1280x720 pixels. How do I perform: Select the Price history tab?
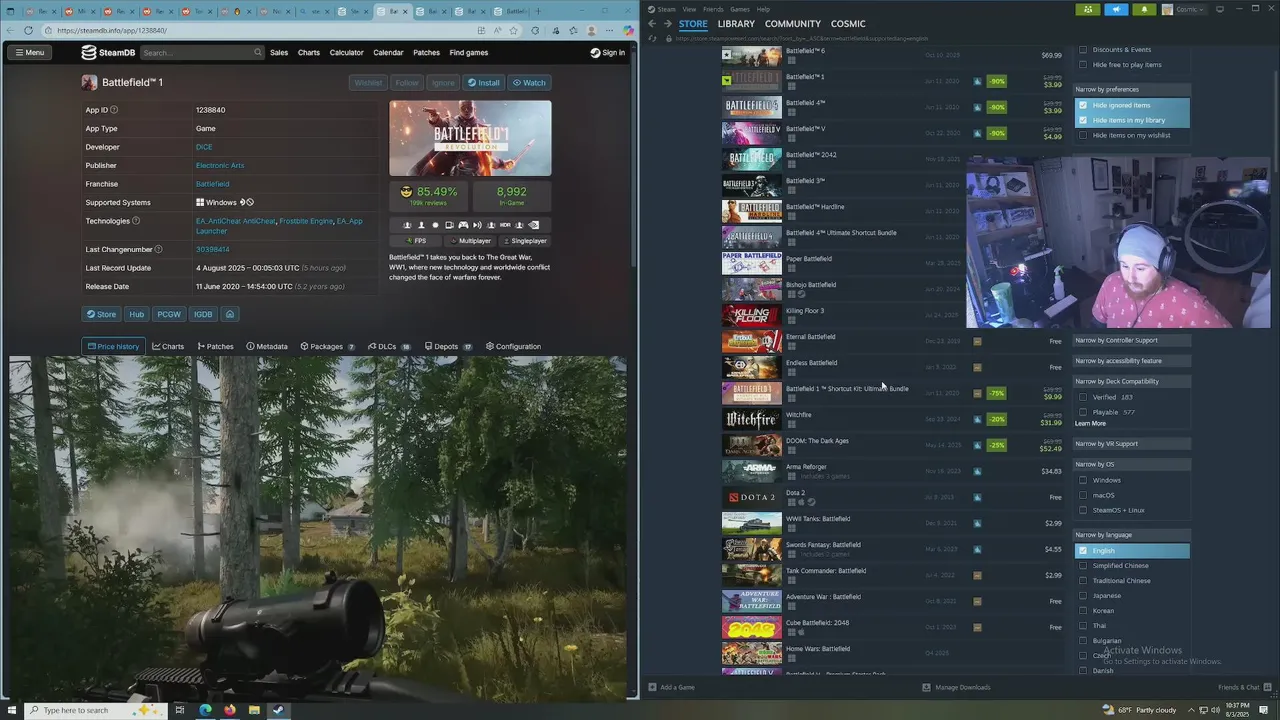(113, 346)
